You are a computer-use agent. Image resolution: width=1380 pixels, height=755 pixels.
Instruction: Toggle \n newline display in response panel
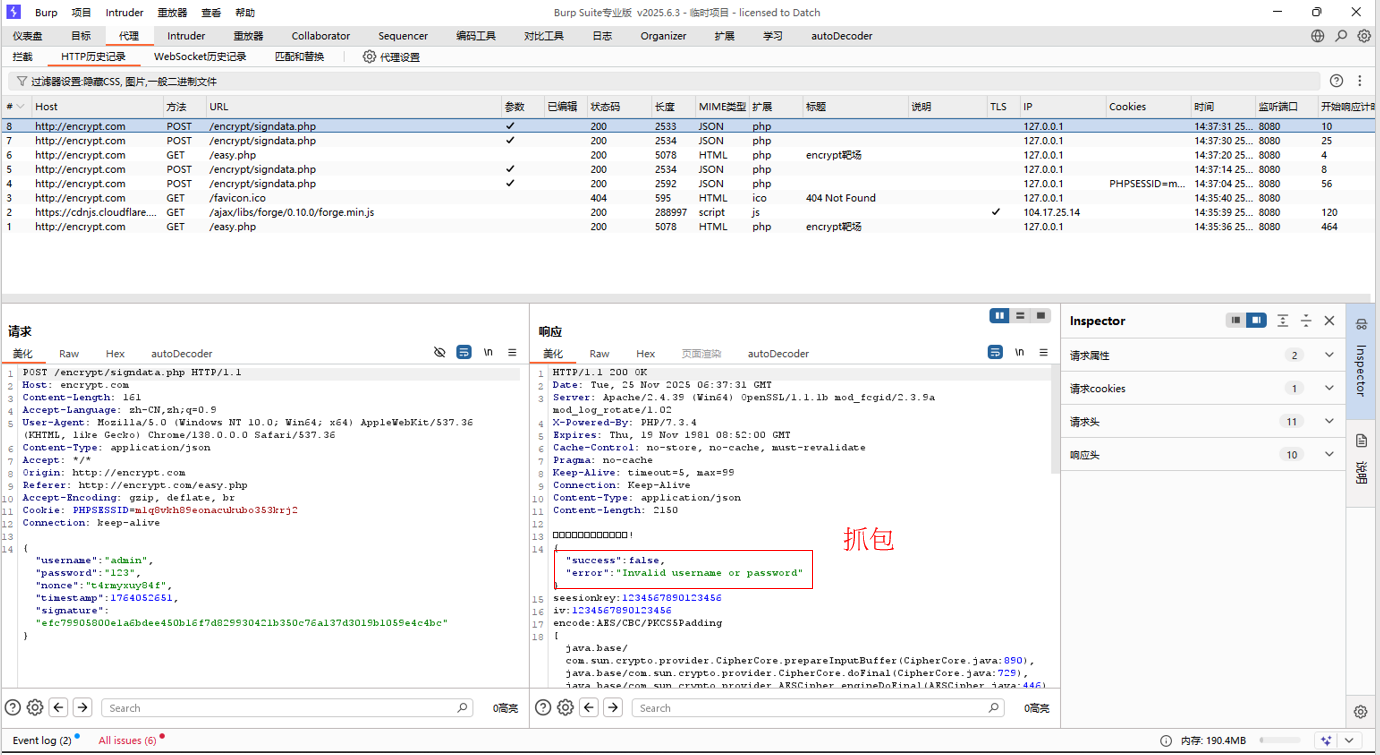tap(1020, 352)
